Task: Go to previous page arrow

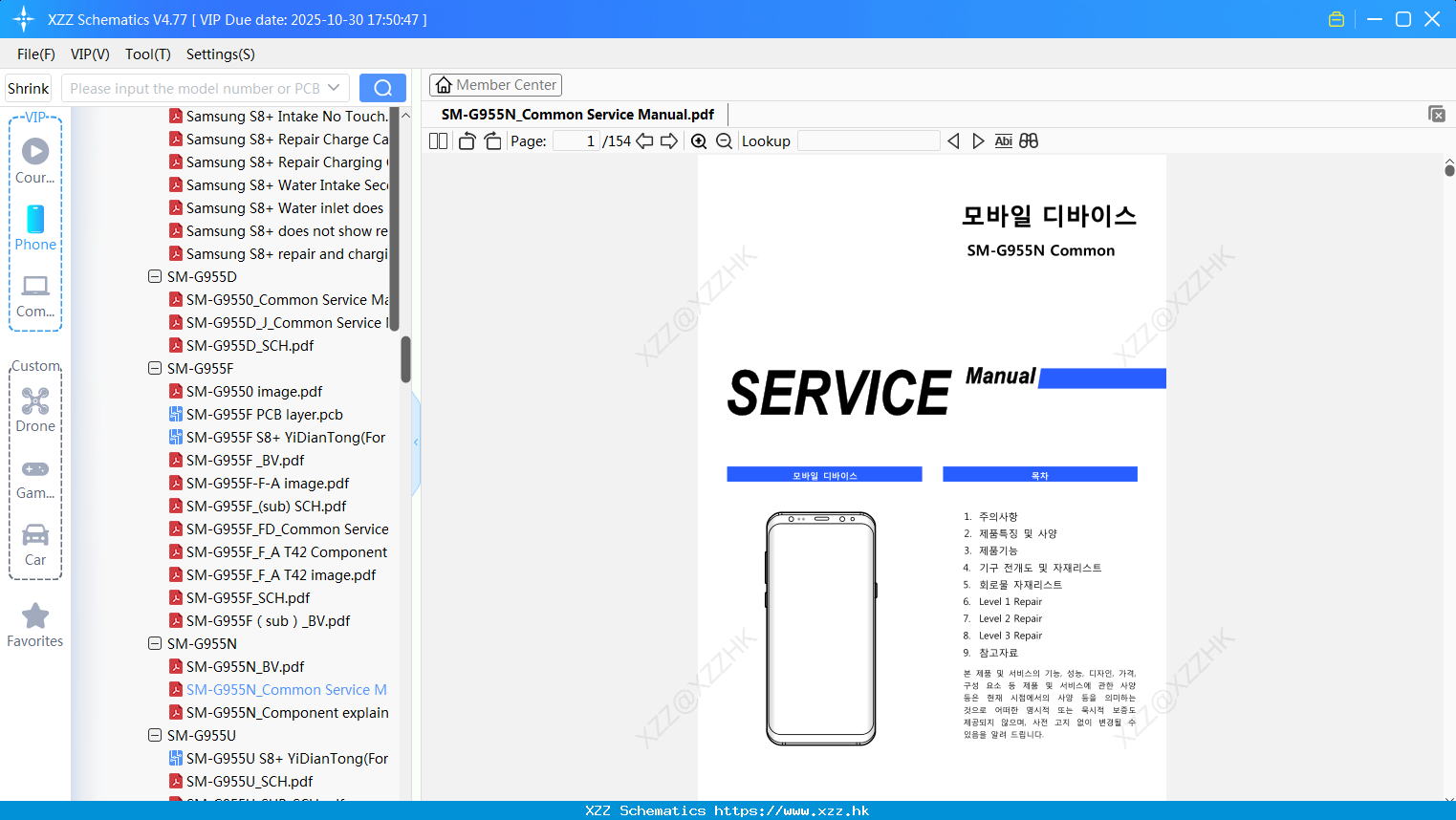Action: (644, 140)
